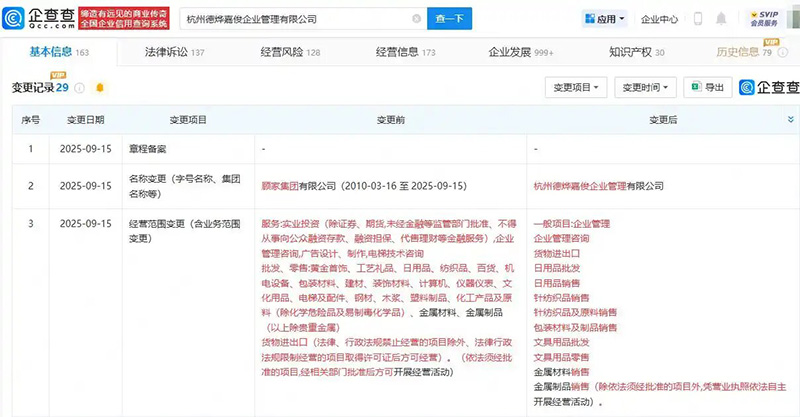Switch to the 经营信息 tab
This screenshot has width=800, height=417.
(x=406, y=52)
